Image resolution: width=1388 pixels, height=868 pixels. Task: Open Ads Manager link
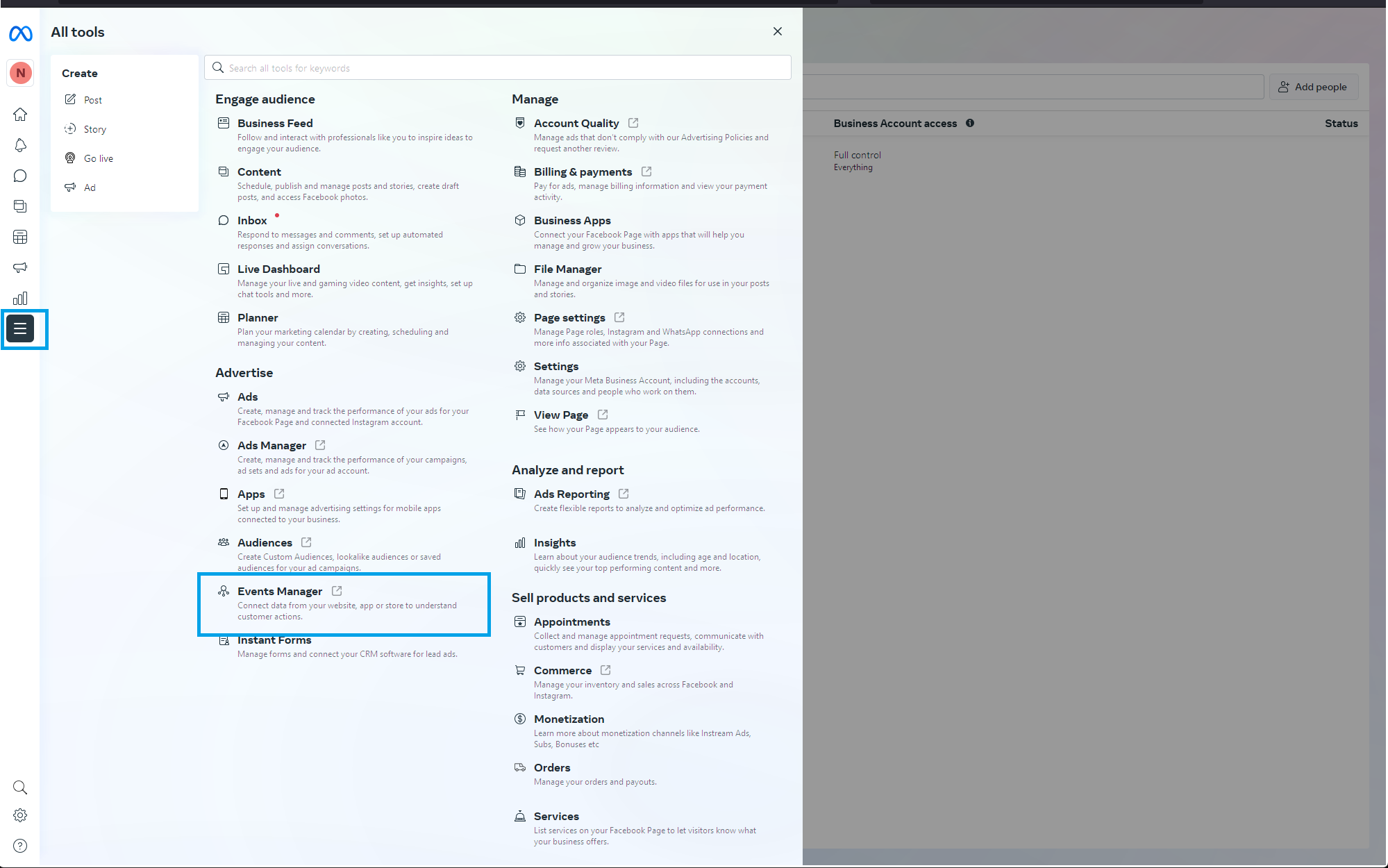[271, 445]
